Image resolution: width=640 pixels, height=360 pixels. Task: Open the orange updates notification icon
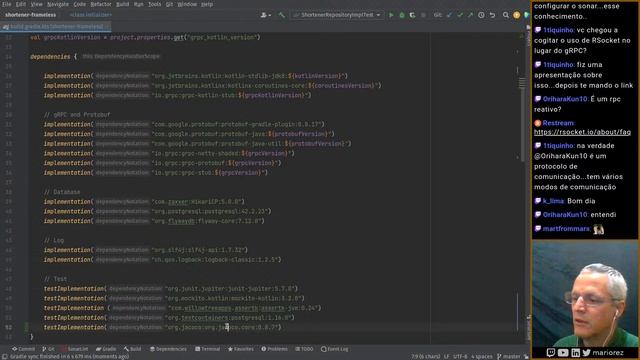coord(516,15)
